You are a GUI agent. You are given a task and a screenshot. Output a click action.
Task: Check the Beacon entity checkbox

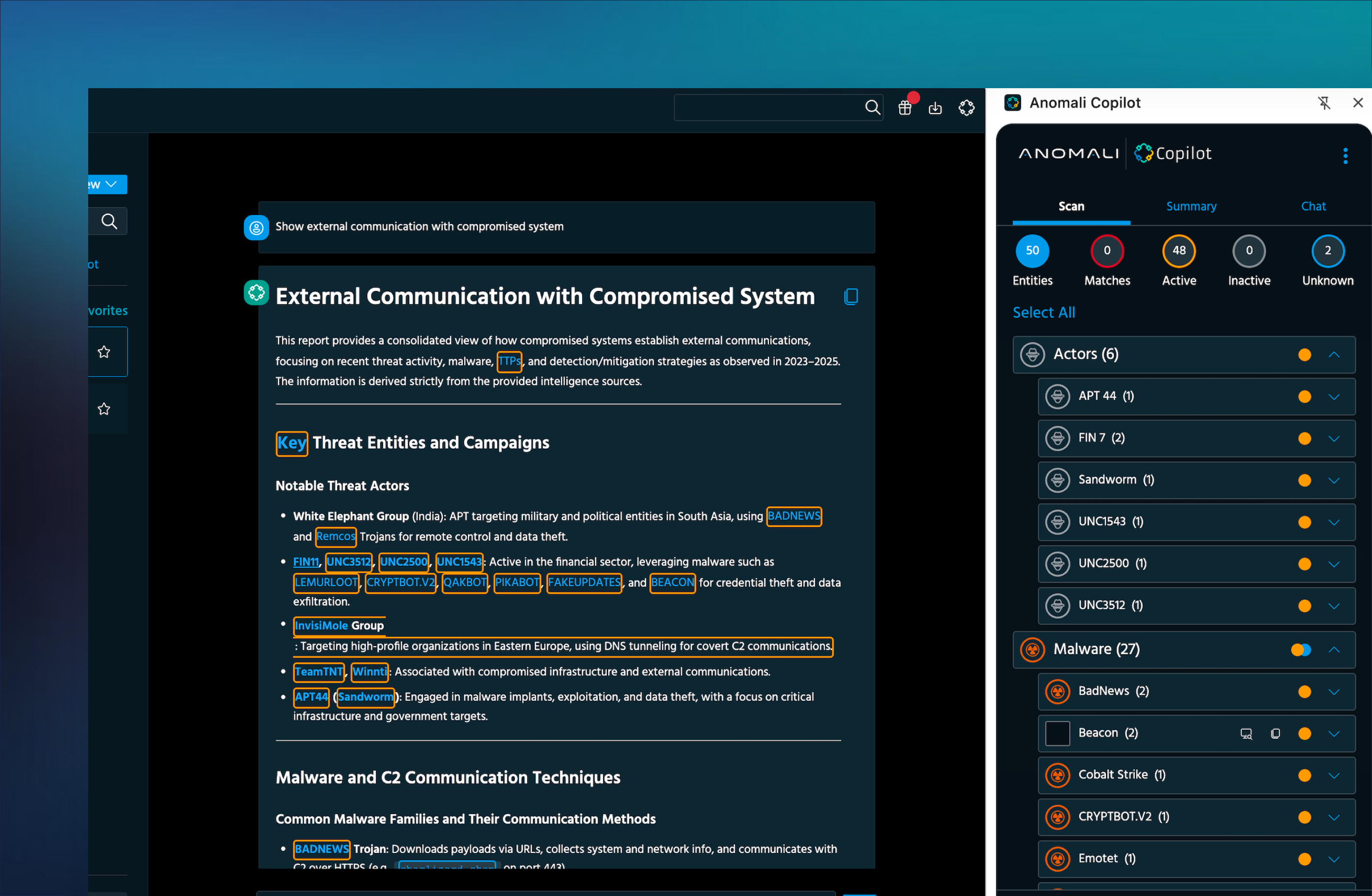pos(1057,733)
